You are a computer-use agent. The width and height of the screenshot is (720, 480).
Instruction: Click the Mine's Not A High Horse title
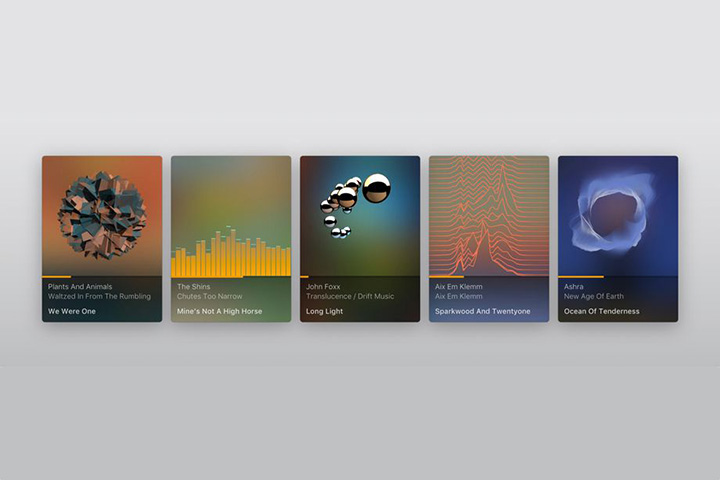coord(219,311)
